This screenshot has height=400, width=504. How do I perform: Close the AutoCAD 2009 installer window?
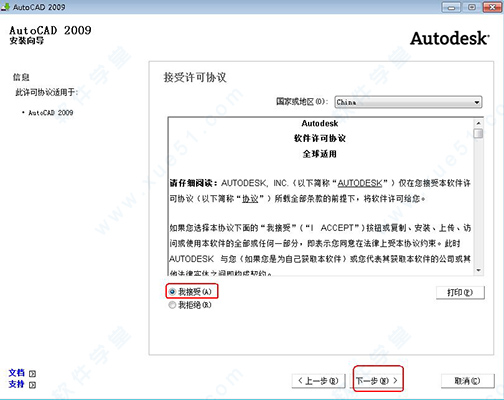click(492, 7)
